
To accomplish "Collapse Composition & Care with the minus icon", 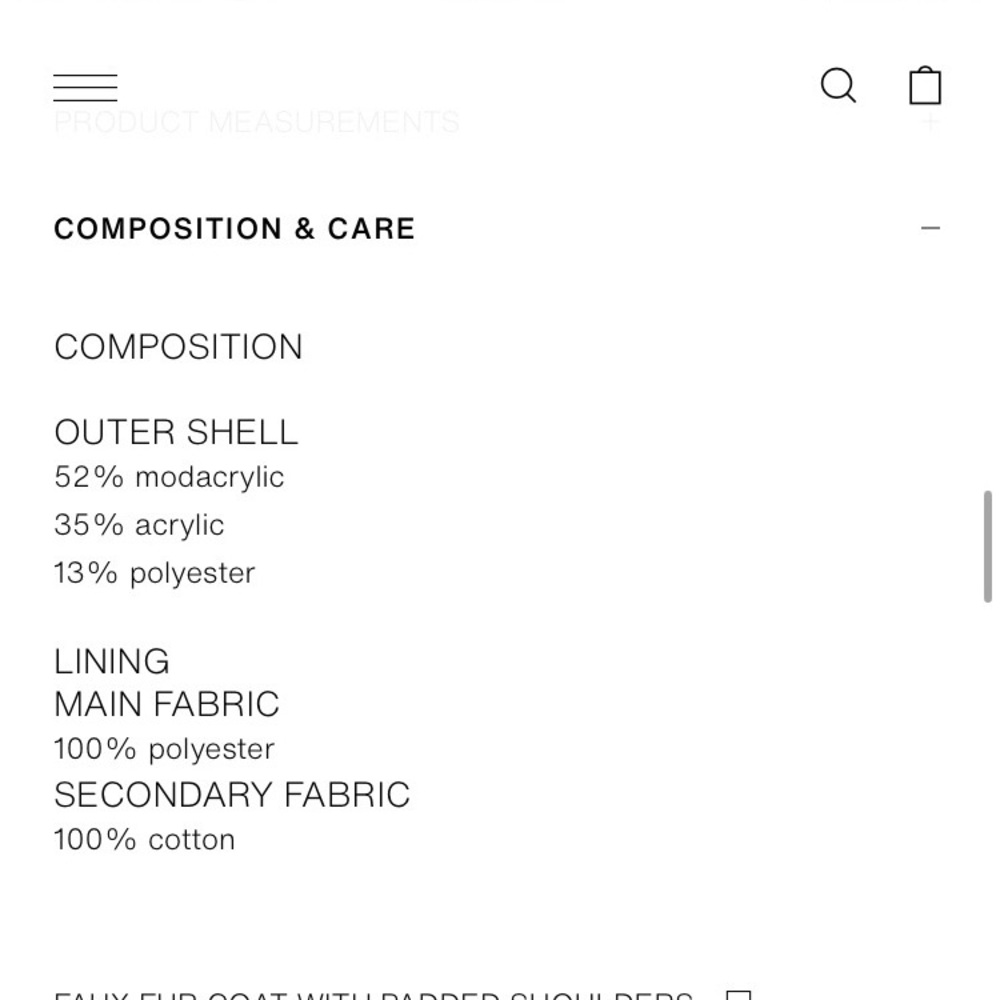I will (x=930, y=228).
